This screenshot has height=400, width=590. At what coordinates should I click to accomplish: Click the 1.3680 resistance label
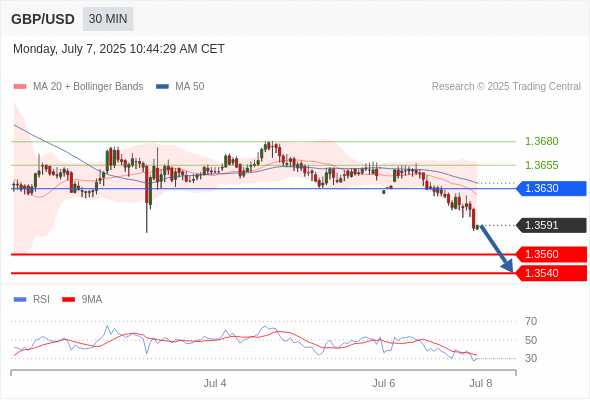(x=541, y=141)
